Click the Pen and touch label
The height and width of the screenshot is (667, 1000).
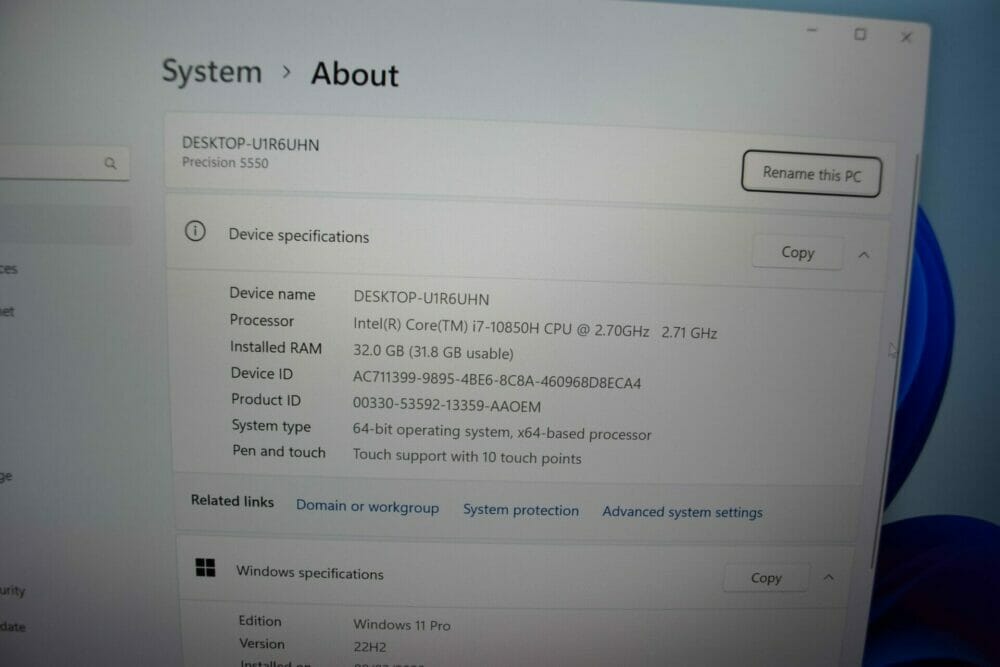[x=279, y=451]
